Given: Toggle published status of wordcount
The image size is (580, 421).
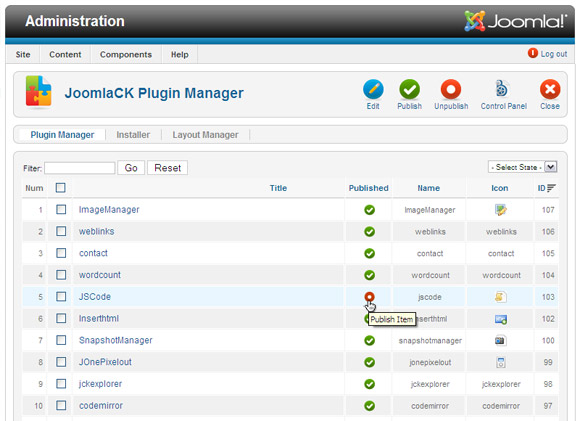Looking at the screenshot, I should point(369,275).
